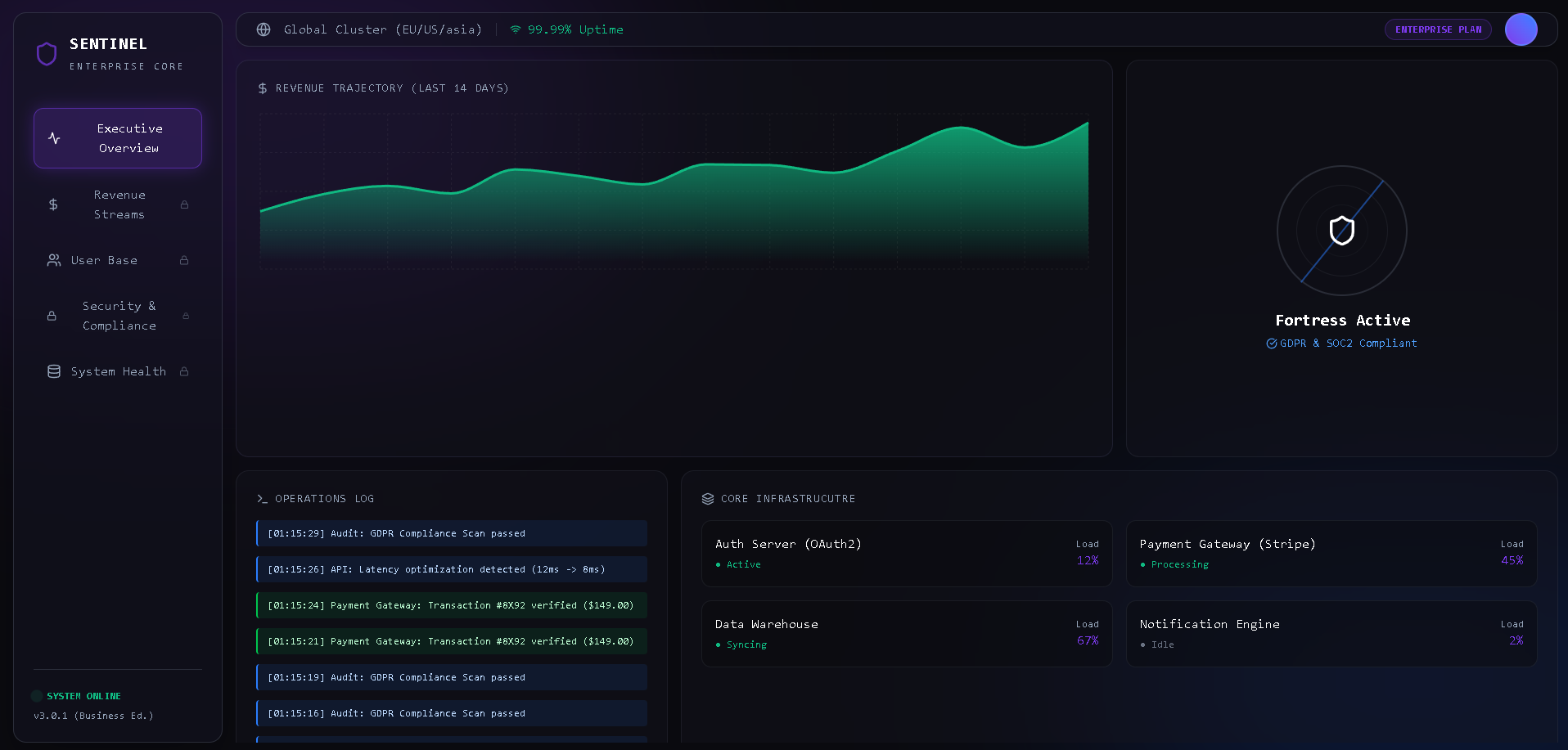
Task: Click the globe icon in top bar
Action: click(264, 29)
